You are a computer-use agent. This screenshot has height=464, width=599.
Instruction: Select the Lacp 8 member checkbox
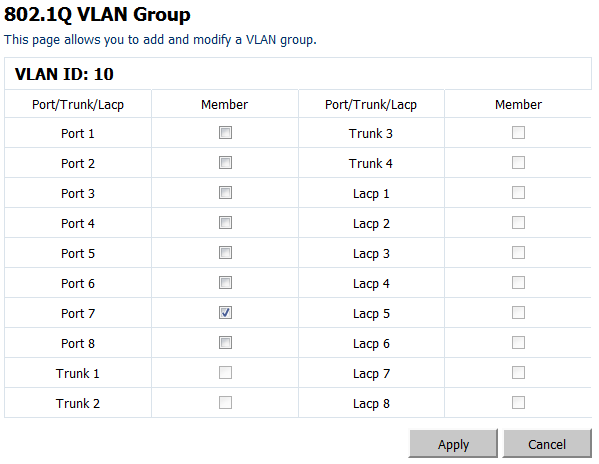[518, 403]
